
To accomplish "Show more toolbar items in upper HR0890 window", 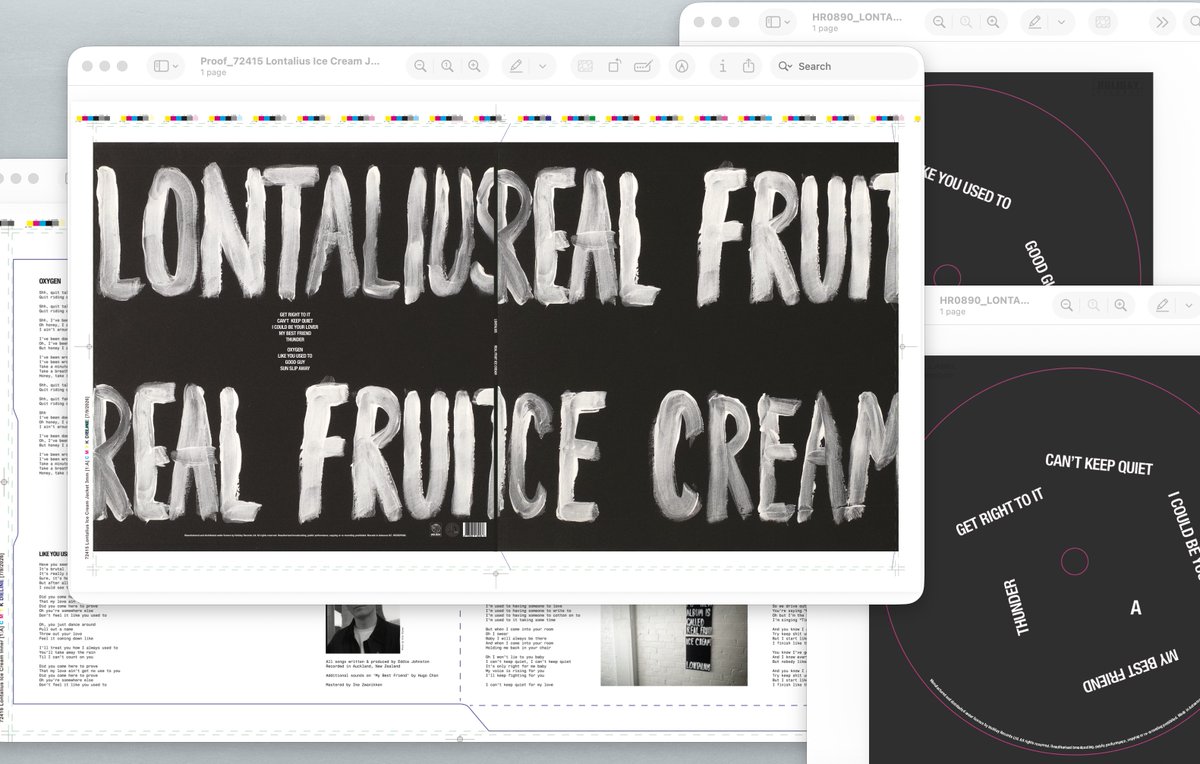I will pos(1161,21).
